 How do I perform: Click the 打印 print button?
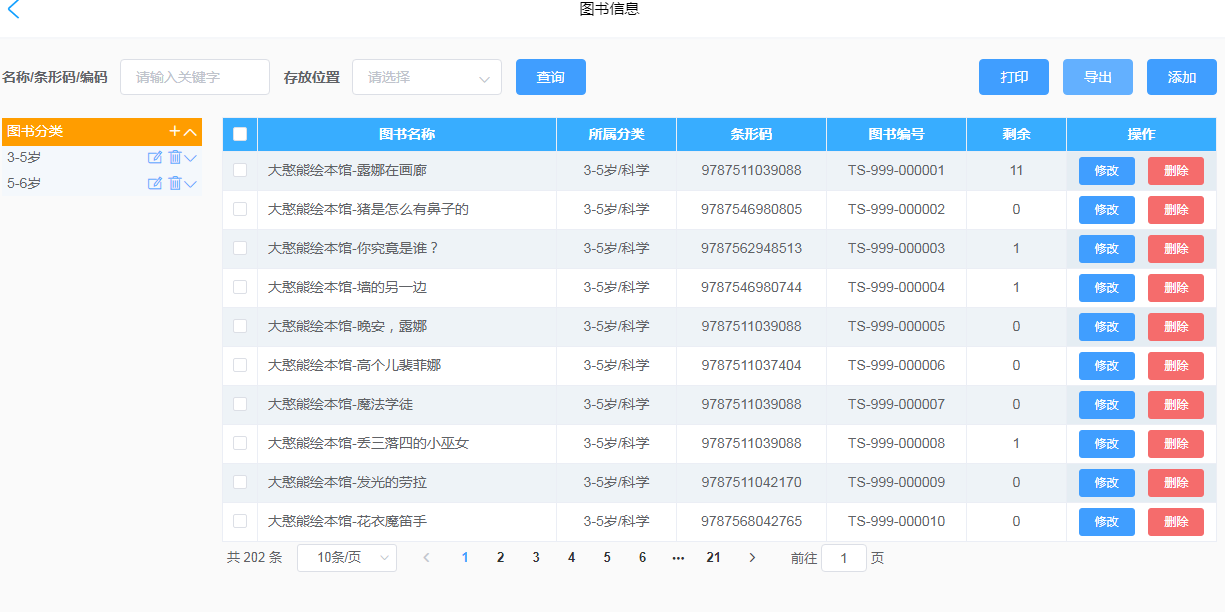[x=1014, y=77]
